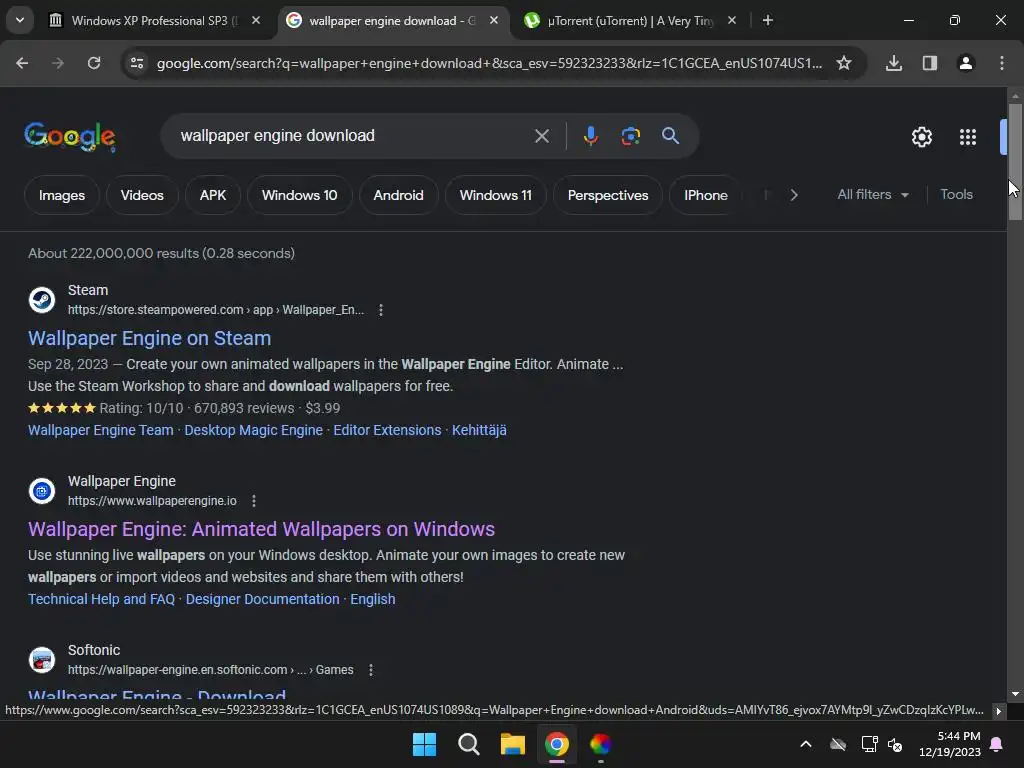Open Wallpaper Engine on Steam result
The height and width of the screenshot is (768, 1024).
coord(150,338)
